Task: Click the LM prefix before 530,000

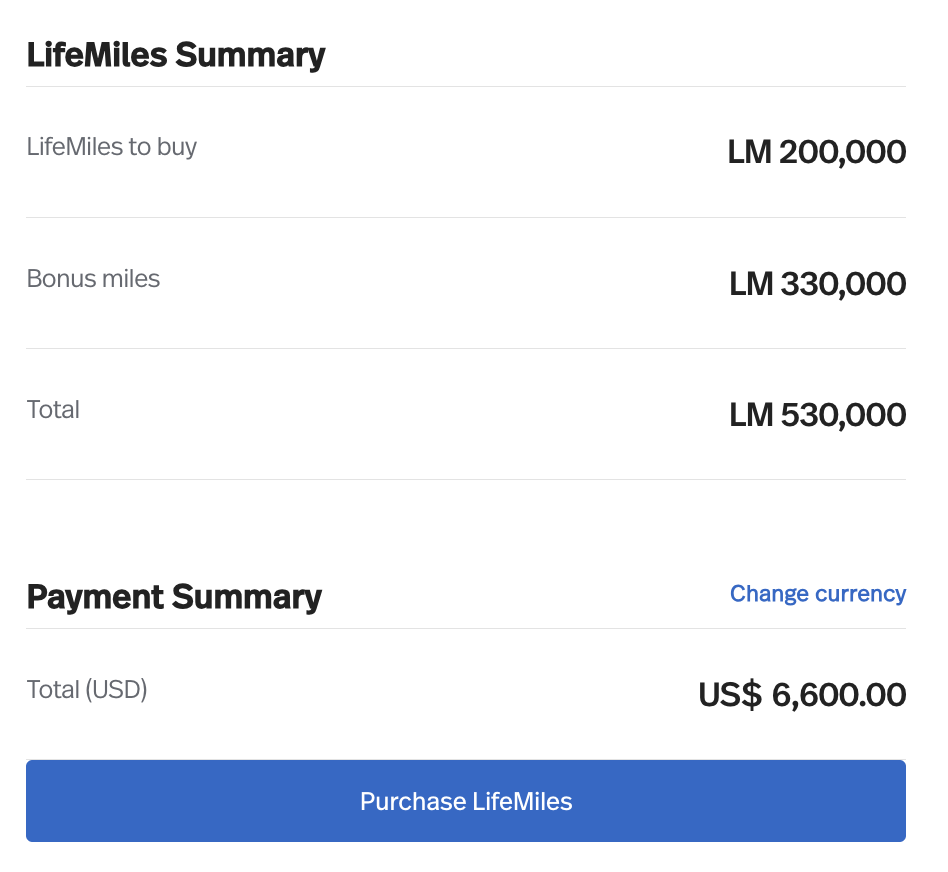Action: [x=751, y=415]
